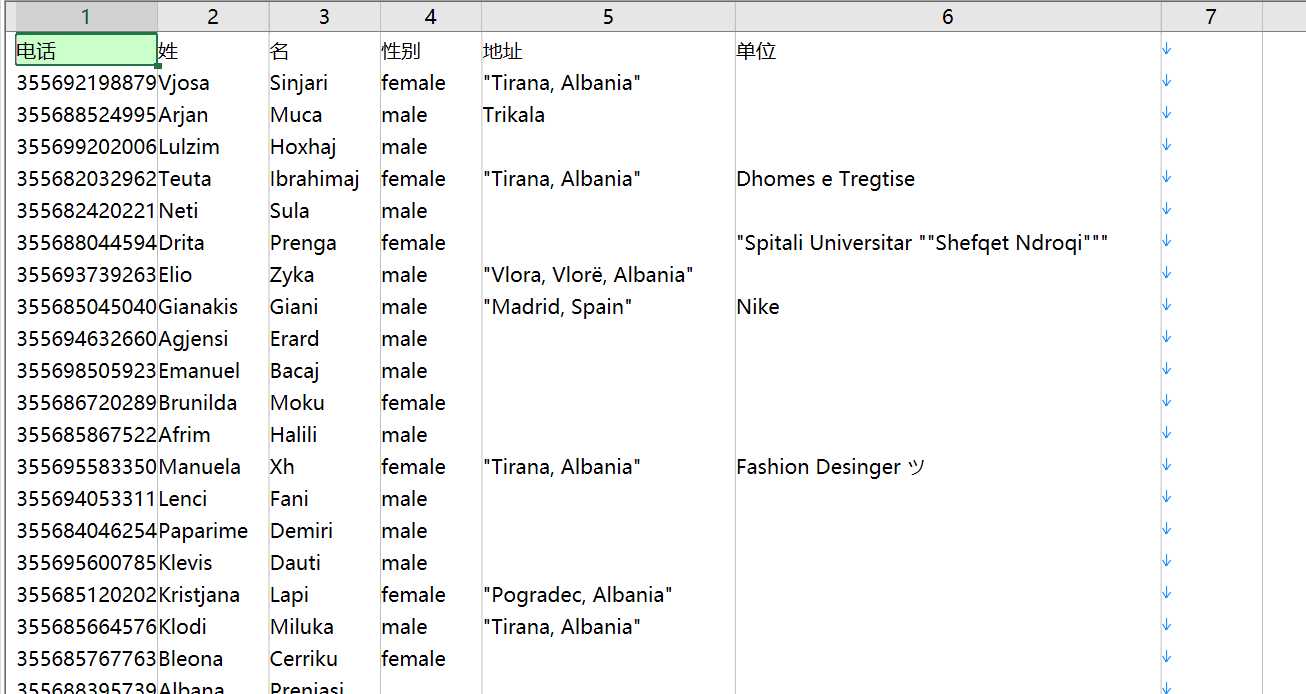Viewport: 1306px width, 694px height.
Task: Click the 电话 header cell
Action: (86, 51)
